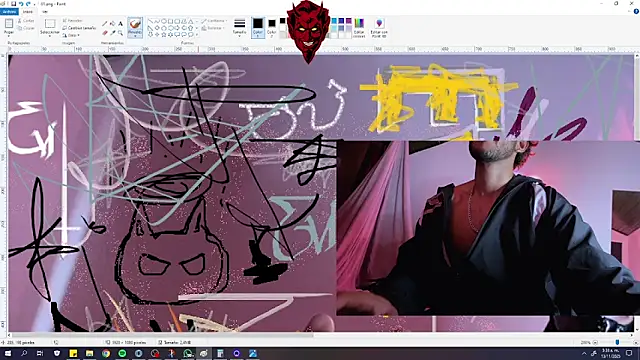Select the Line shape in shapes gallery
This screenshot has width=640, height=360.
point(151,21)
